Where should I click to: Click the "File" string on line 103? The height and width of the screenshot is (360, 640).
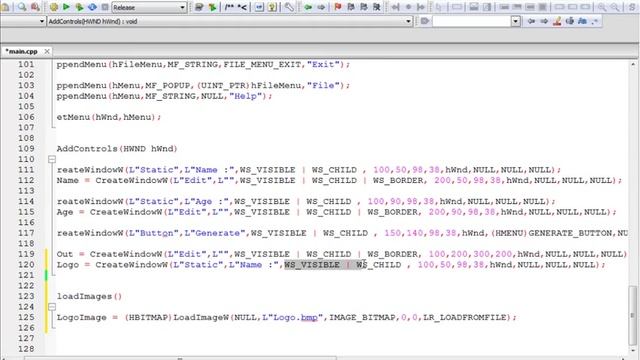pos(323,86)
